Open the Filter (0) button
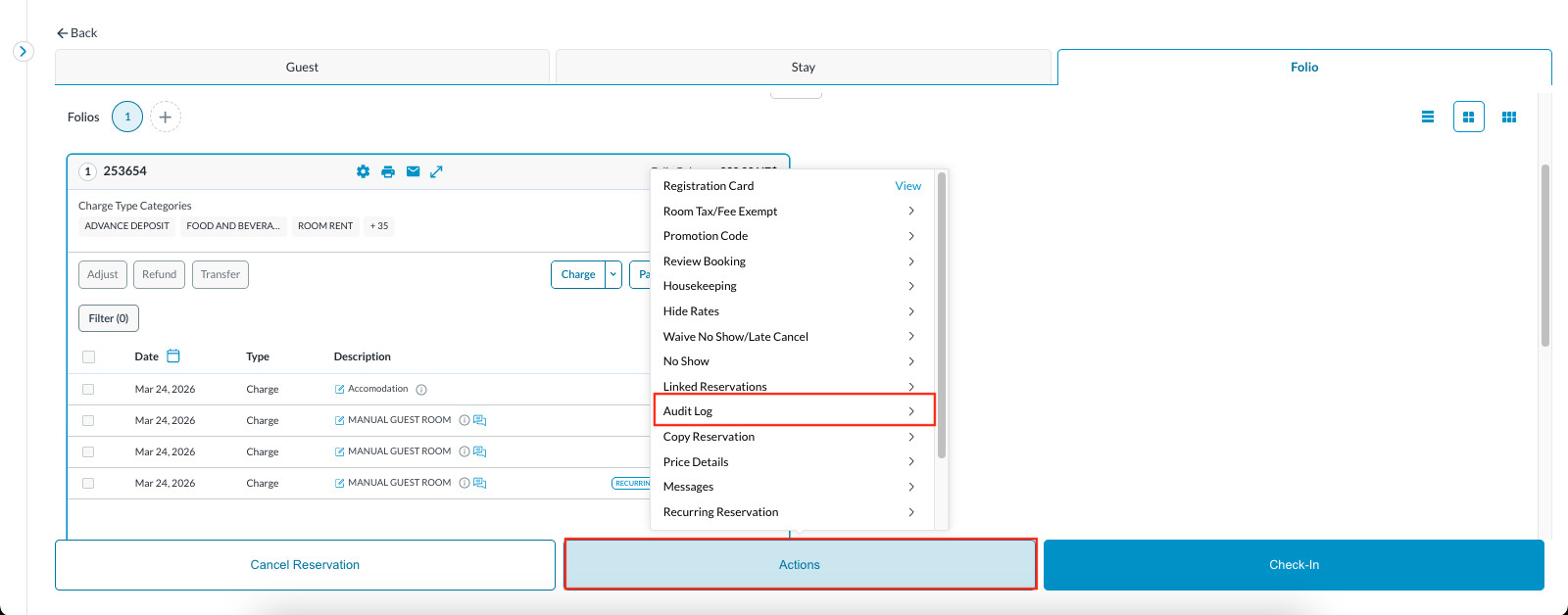This screenshot has height=615, width=1568. coord(109,318)
